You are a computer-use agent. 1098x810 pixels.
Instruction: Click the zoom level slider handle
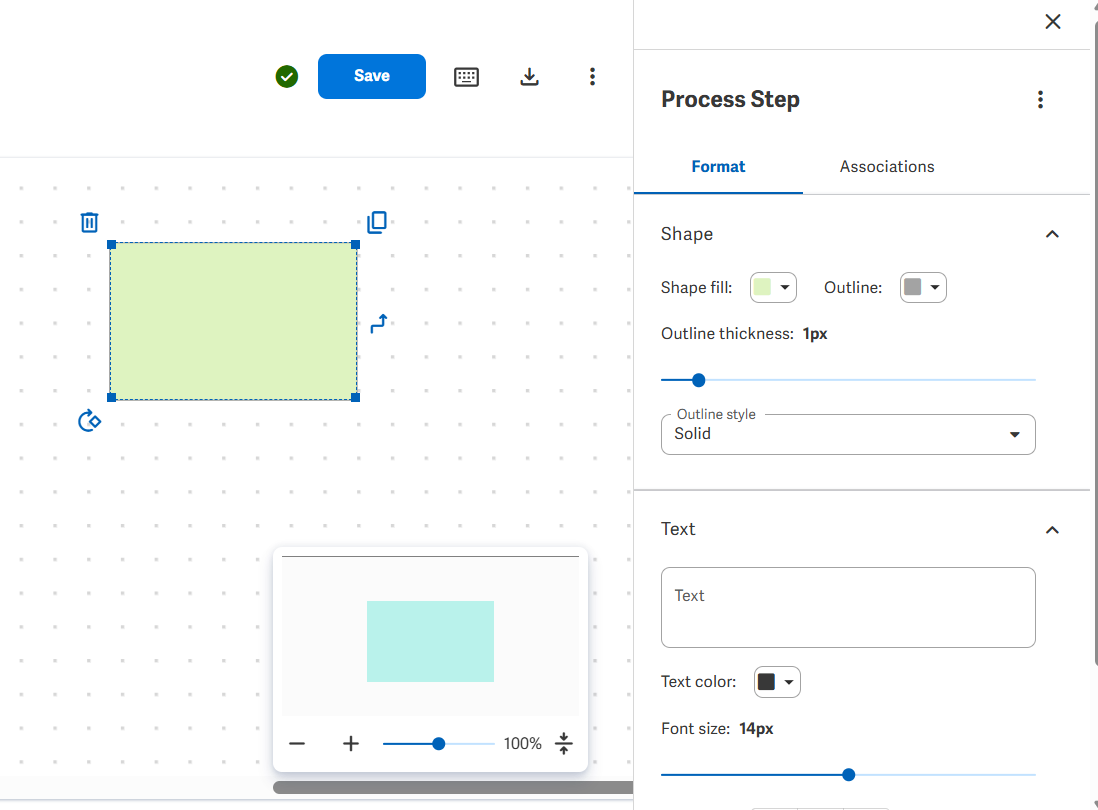pyautogui.click(x=438, y=743)
